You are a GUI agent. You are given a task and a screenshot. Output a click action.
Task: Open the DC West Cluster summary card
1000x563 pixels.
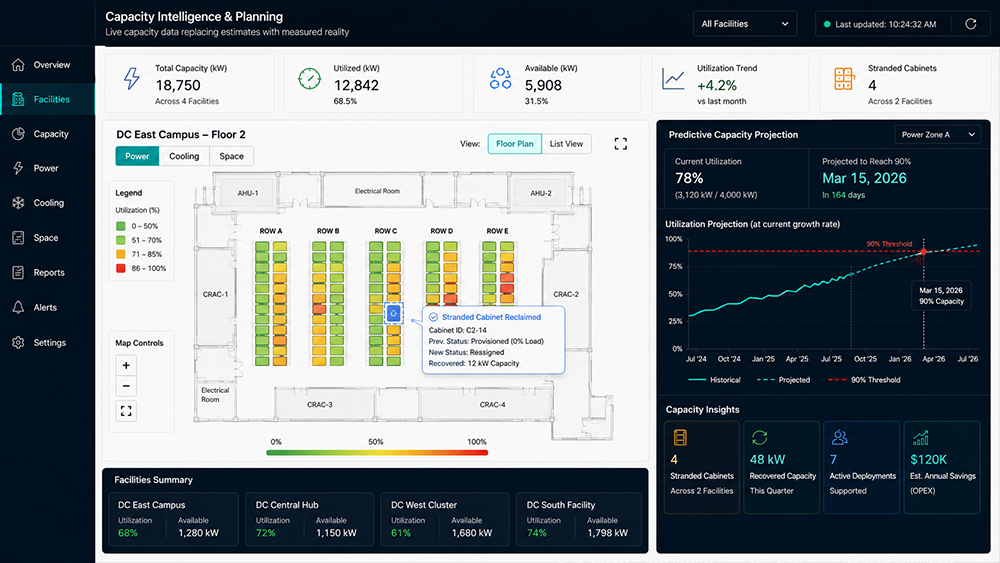(x=445, y=519)
